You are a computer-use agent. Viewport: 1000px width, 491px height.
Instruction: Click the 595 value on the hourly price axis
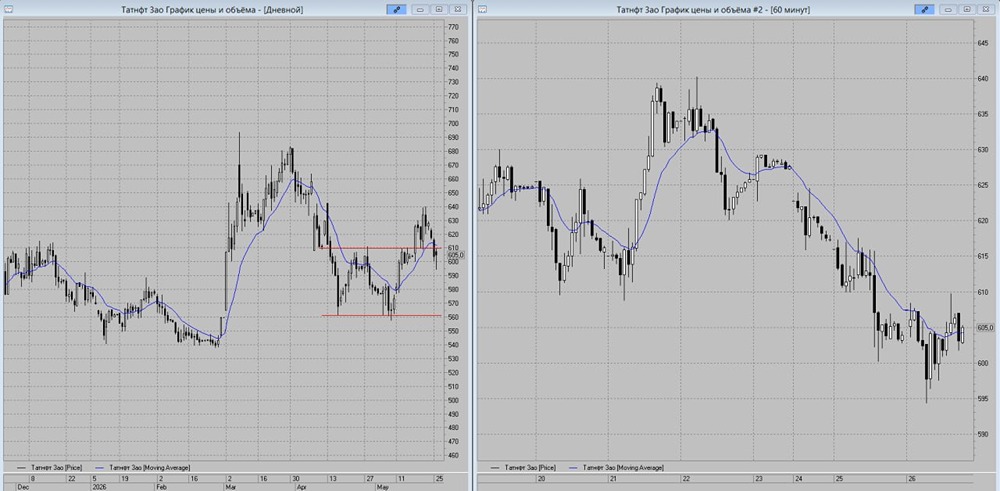pyautogui.click(x=982, y=399)
